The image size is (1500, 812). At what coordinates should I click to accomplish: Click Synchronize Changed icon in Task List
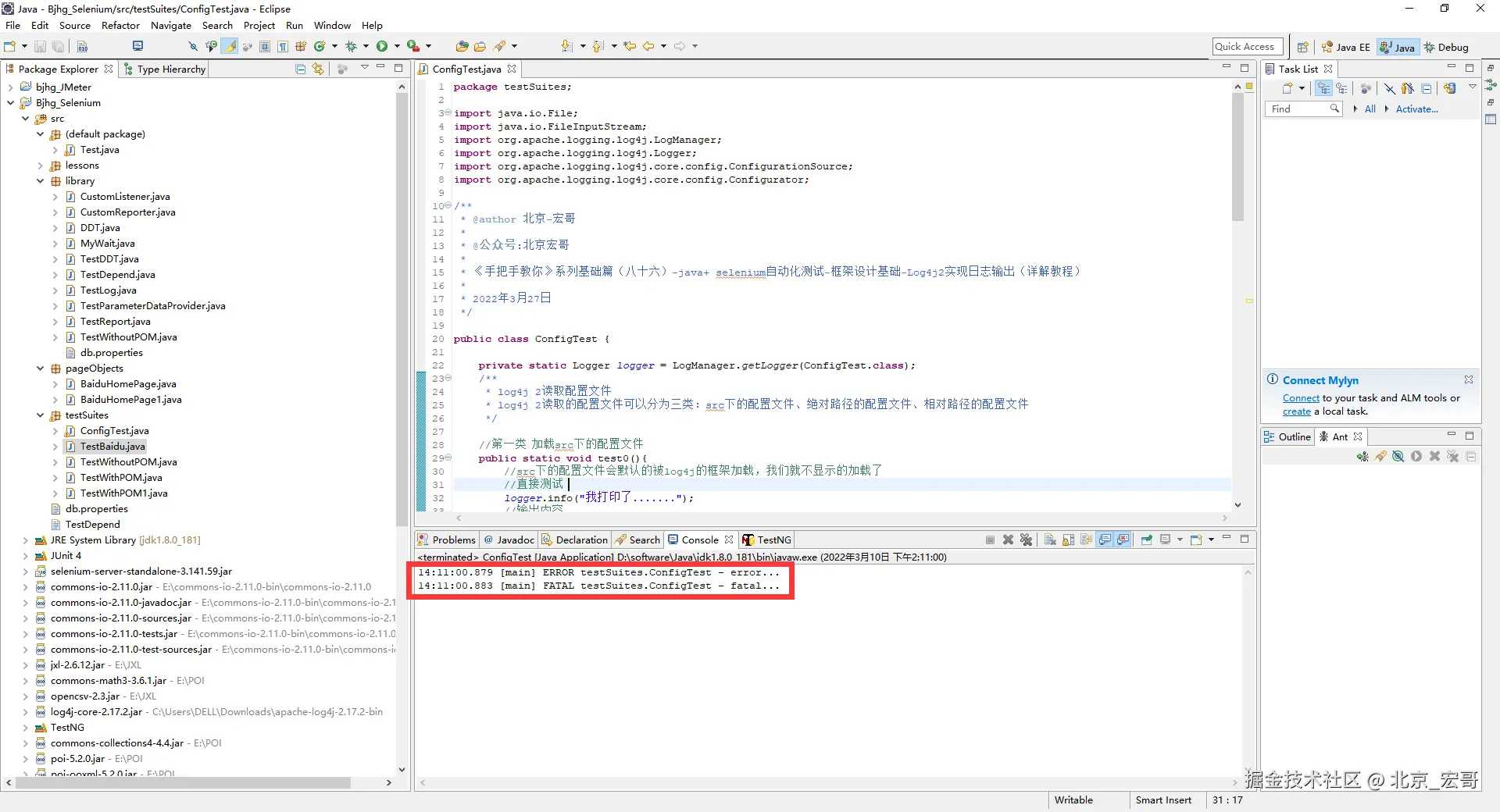(x=1450, y=88)
